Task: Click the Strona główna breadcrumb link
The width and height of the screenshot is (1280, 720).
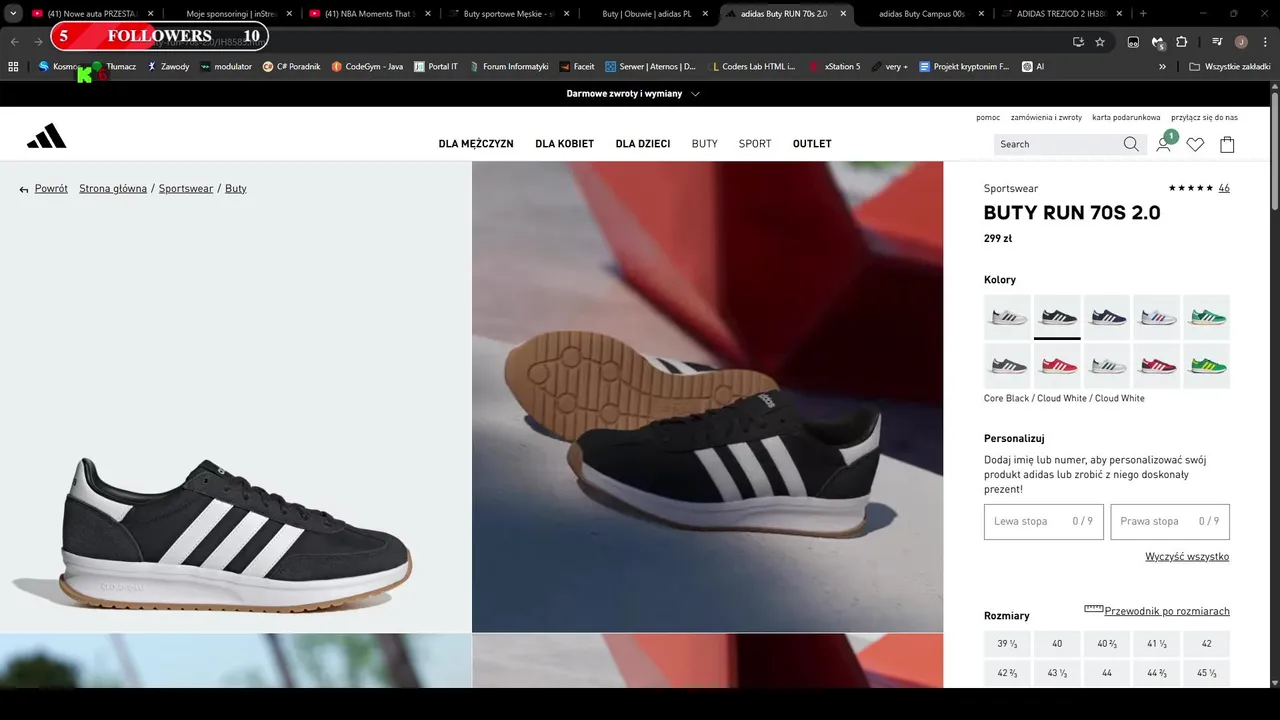Action: (x=113, y=188)
